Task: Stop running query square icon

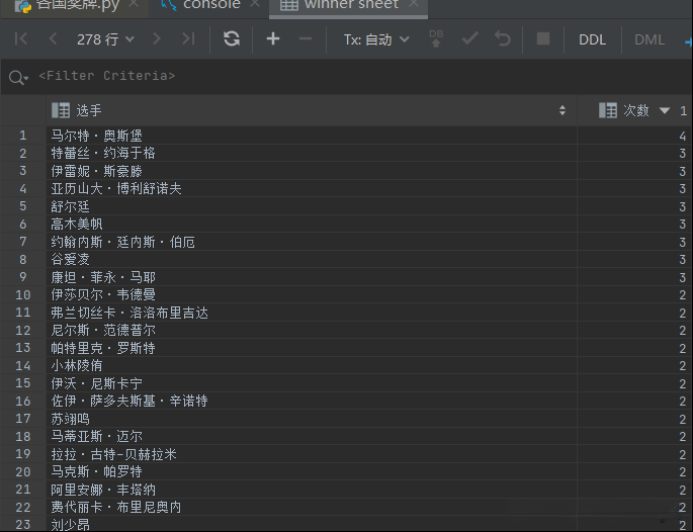Action: tap(543, 39)
